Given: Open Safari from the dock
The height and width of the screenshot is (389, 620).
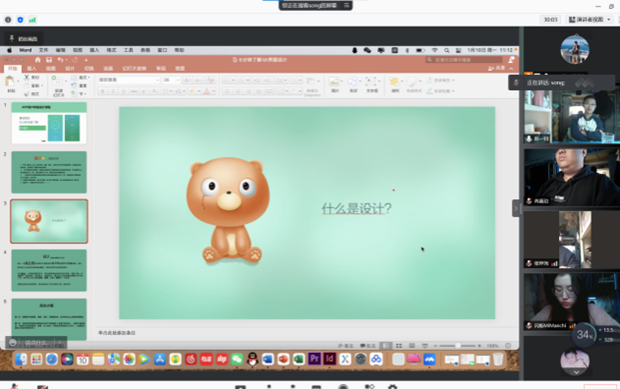Looking at the screenshot, I should (x=52, y=359).
